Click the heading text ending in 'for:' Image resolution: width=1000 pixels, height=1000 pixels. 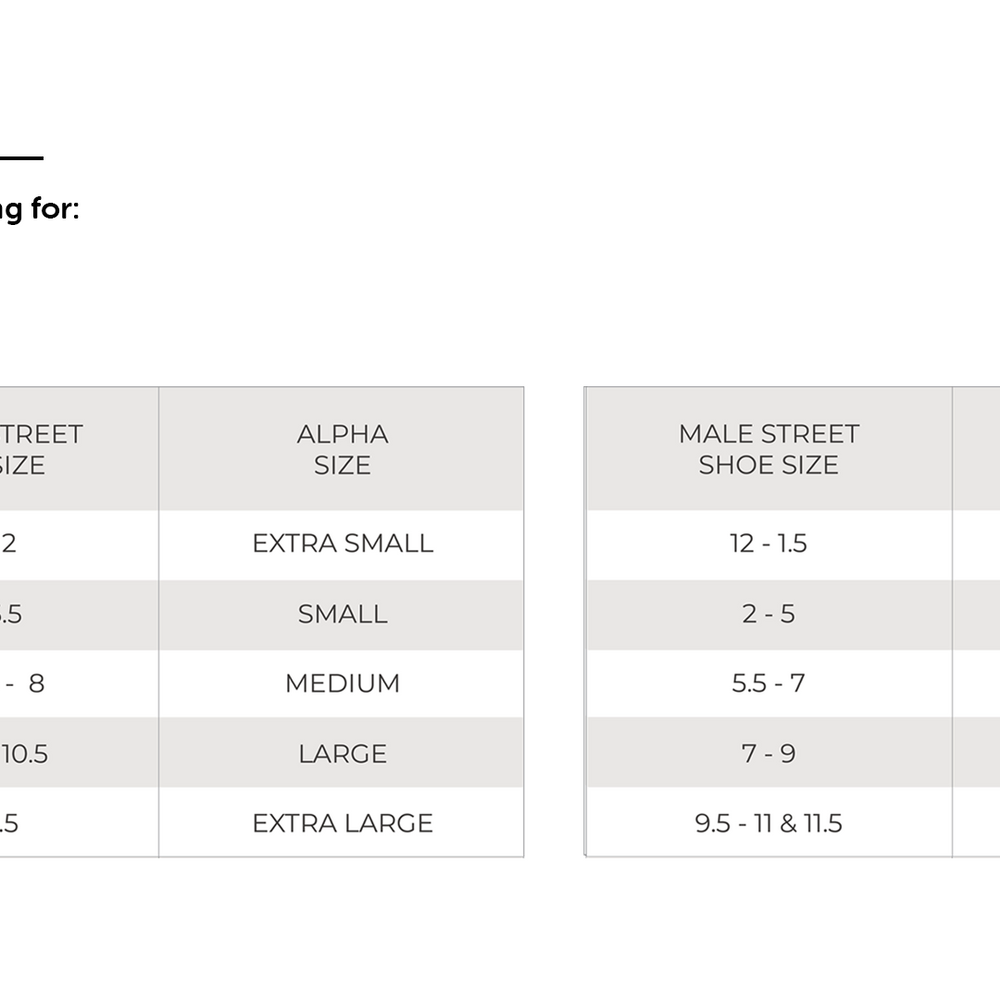pyautogui.click(x=40, y=209)
